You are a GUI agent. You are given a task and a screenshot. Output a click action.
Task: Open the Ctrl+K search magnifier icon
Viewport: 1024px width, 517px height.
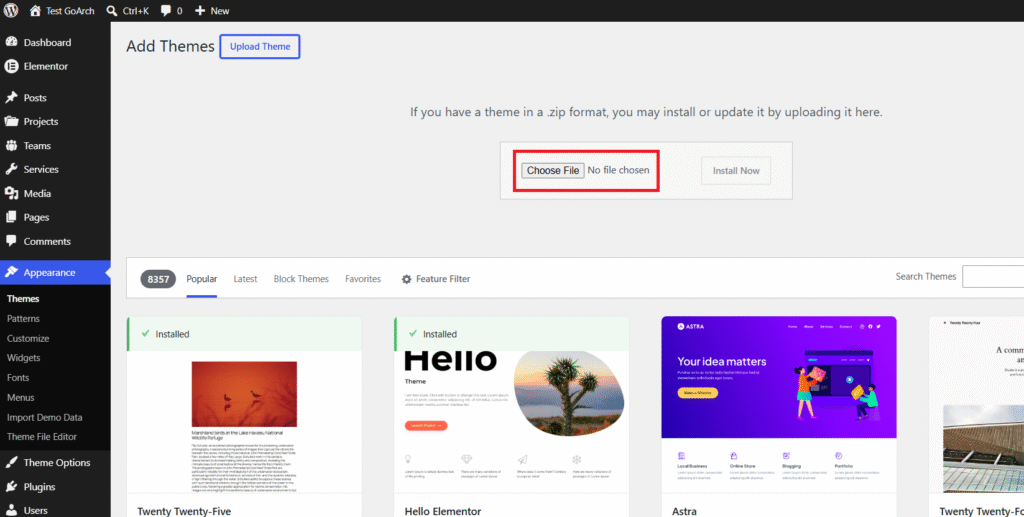112,10
